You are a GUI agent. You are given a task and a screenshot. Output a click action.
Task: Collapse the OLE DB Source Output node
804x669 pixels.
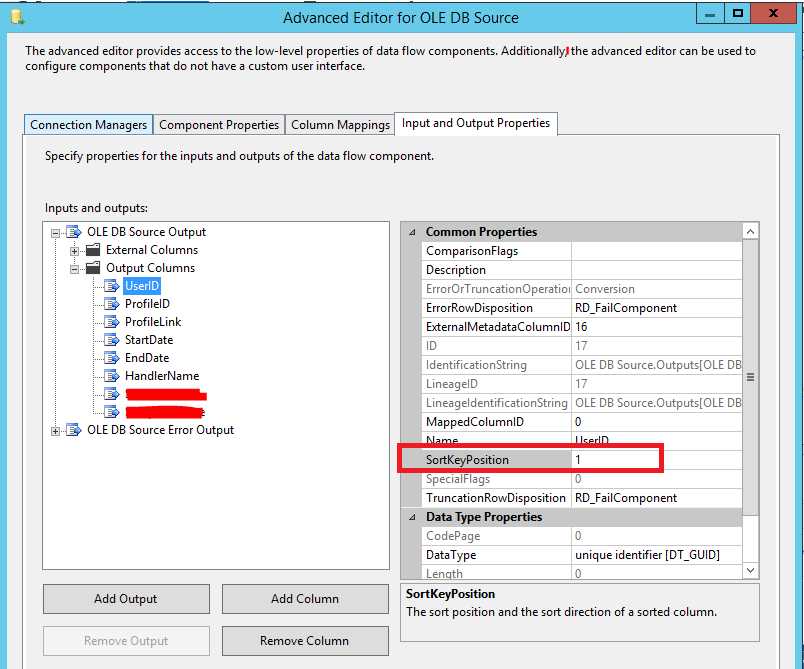(55, 233)
